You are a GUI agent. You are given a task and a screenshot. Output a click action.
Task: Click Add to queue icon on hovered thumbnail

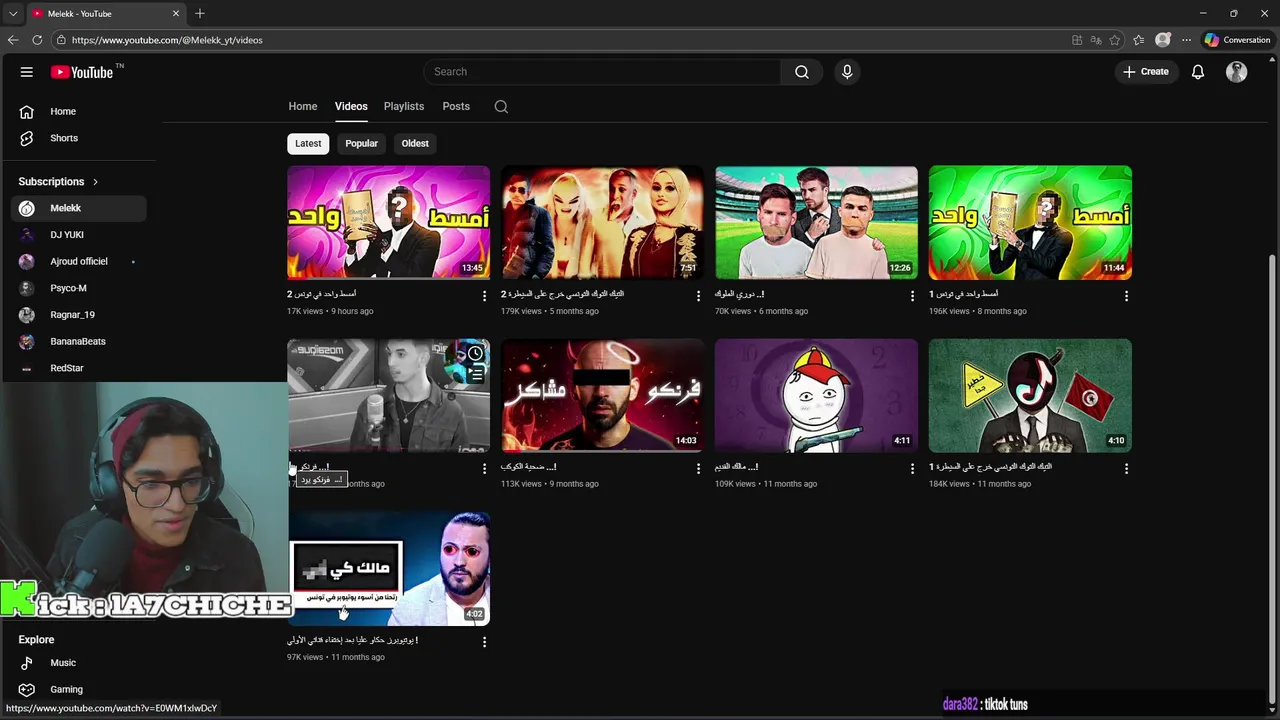476,374
